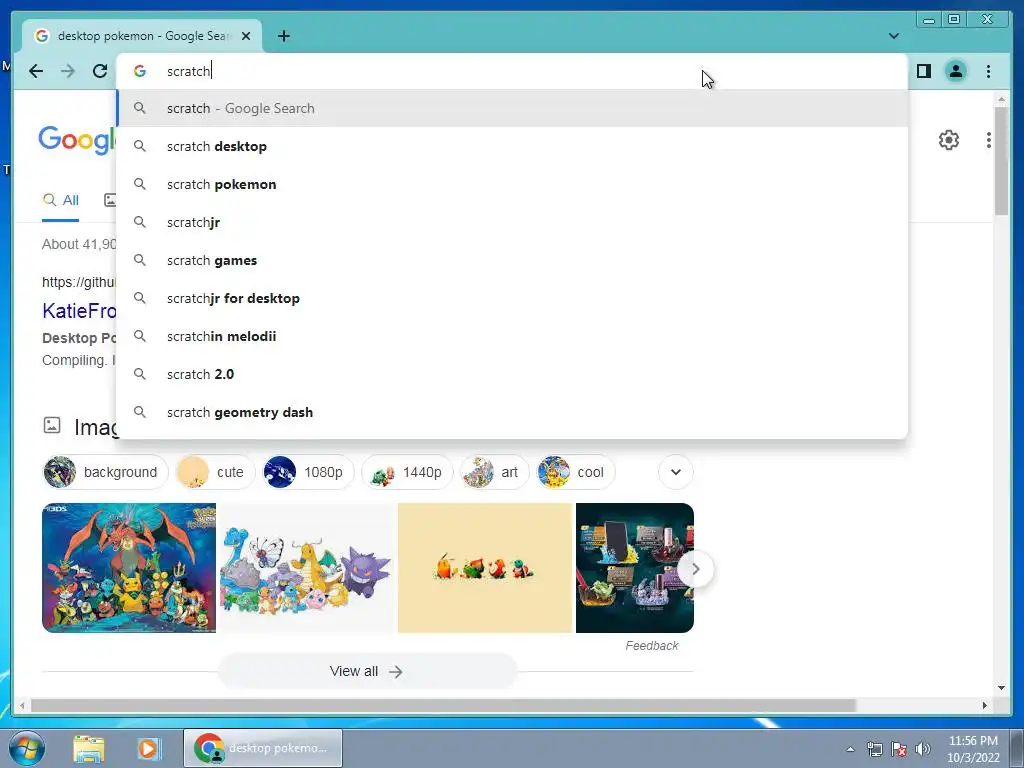Open the Lapras and Gengar image thumbnail
The width and height of the screenshot is (1024, 768).
307,568
